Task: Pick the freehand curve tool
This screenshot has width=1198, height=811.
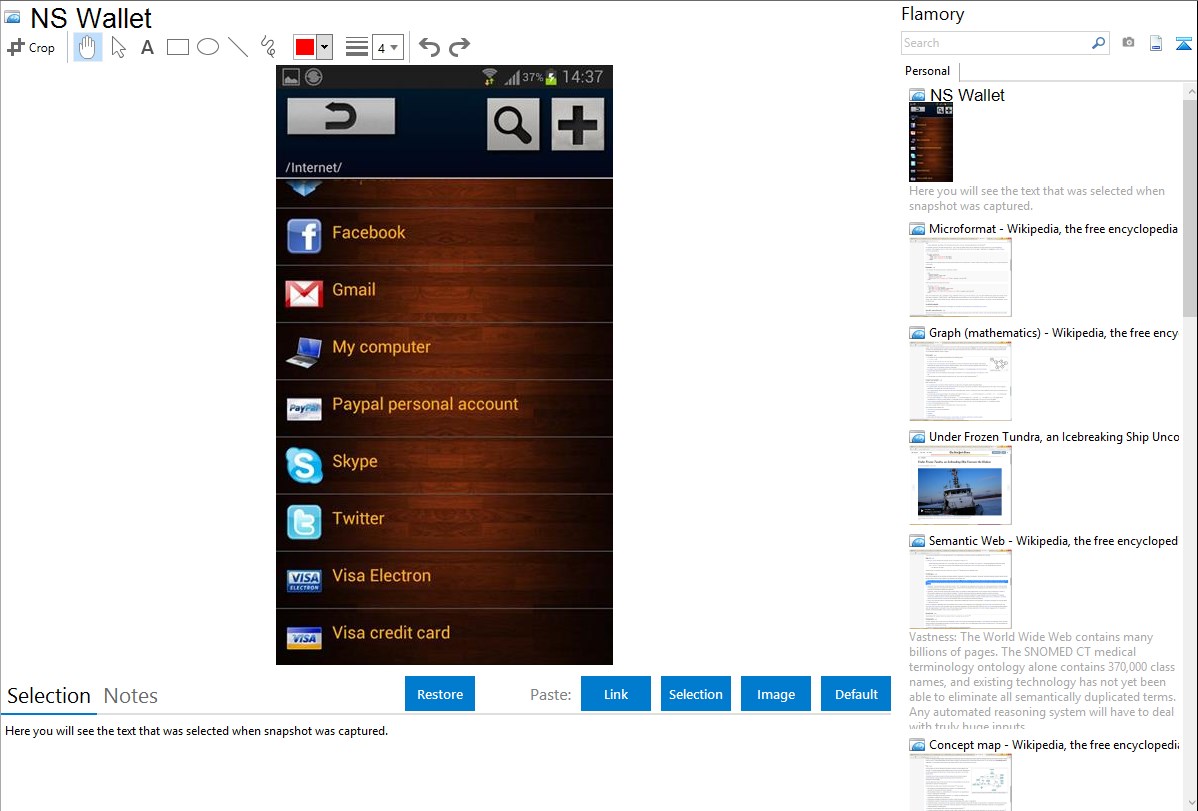Action: click(268, 47)
